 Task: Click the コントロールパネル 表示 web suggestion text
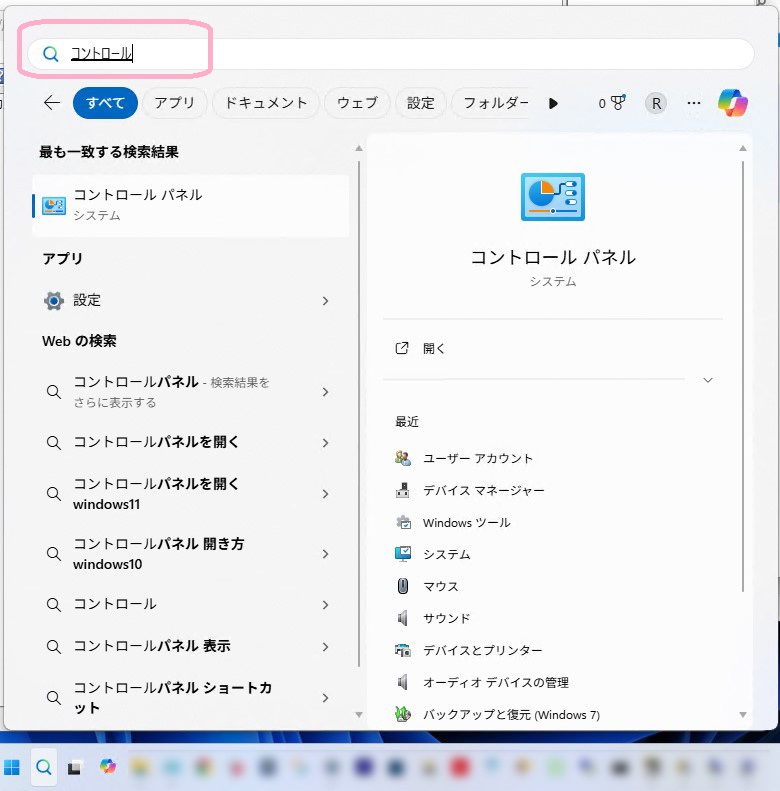[x=152, y=646]
